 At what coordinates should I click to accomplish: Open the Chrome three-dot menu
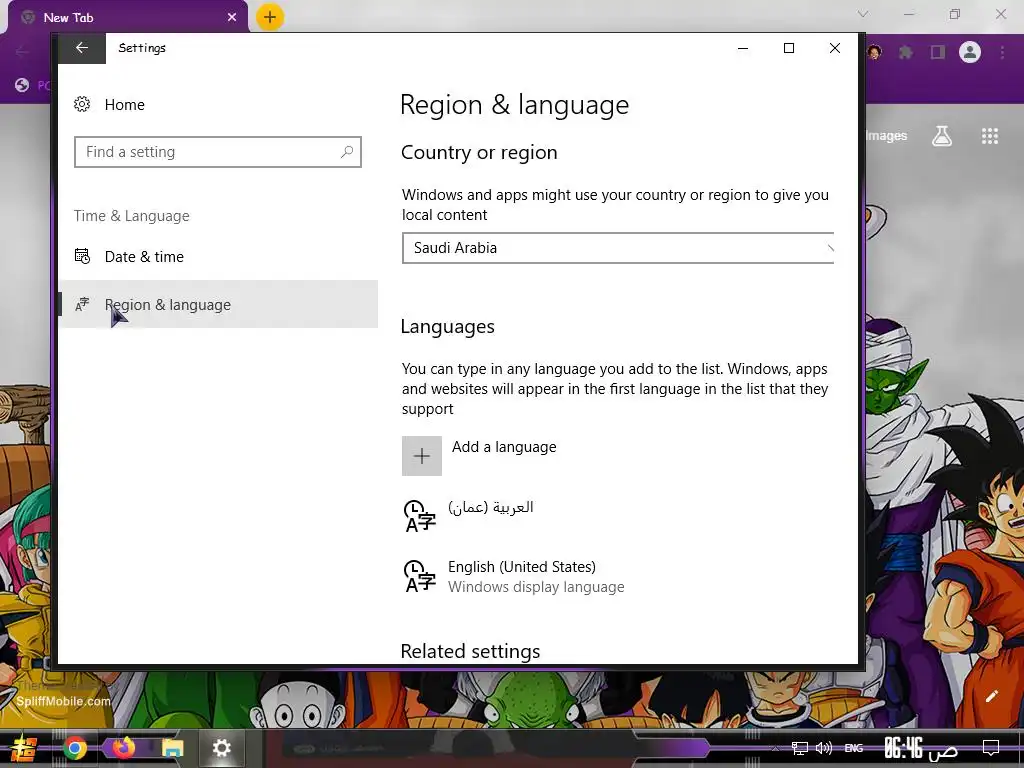click(x=1002, y=52)
